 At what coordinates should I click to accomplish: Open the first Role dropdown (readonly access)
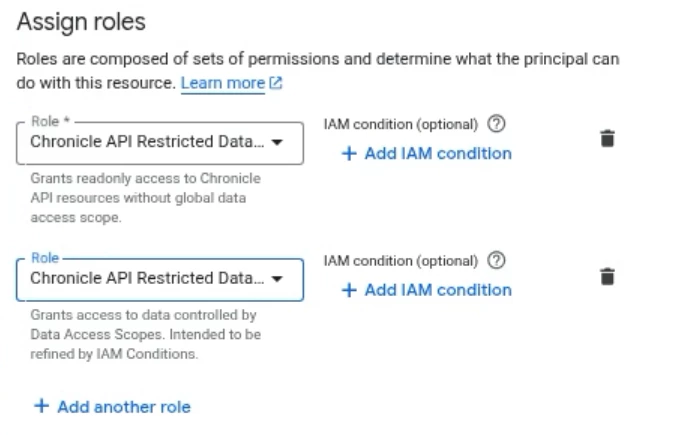(x=147, y=142)
